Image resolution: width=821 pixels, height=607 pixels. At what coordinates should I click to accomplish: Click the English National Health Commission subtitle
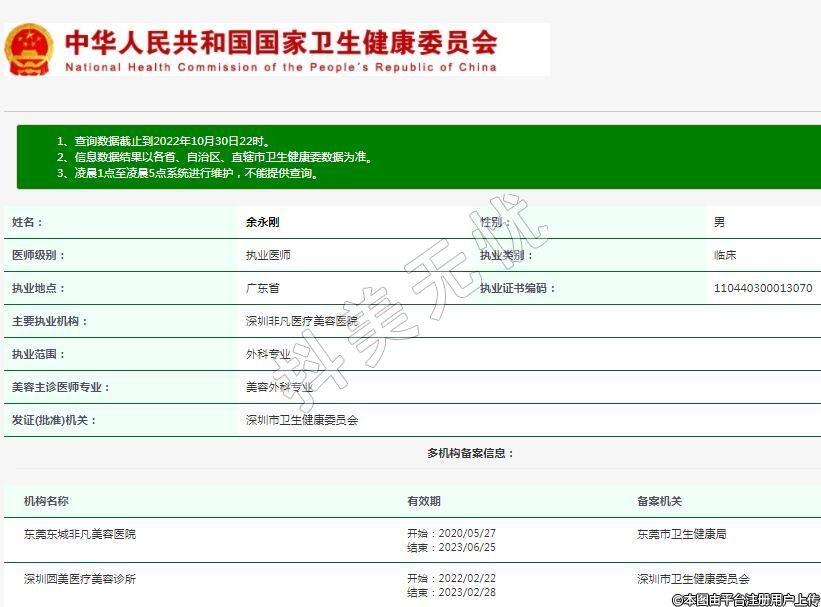(x=281, y=68)
